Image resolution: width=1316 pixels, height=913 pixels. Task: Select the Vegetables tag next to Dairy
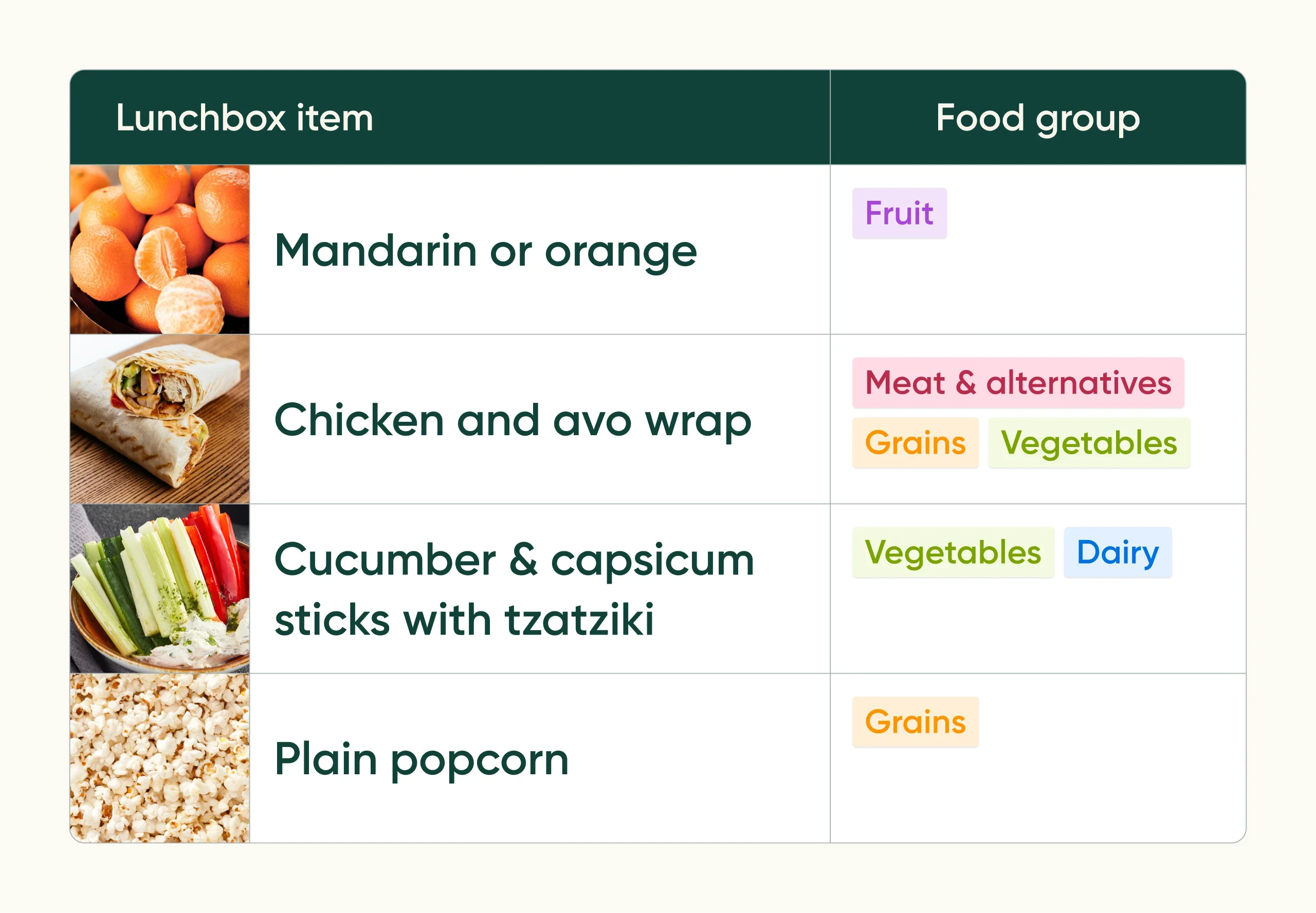tap(953, 553)
